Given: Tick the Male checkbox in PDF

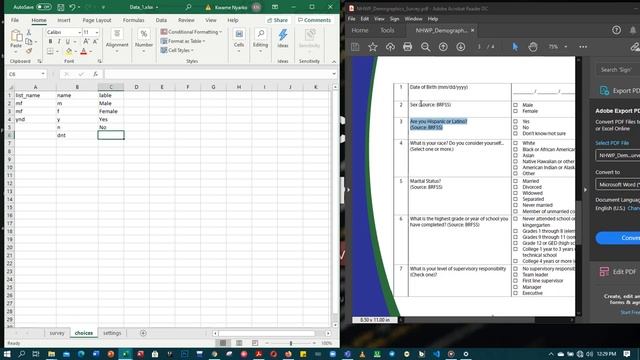Looking at the screenshot, I should 515,105.
